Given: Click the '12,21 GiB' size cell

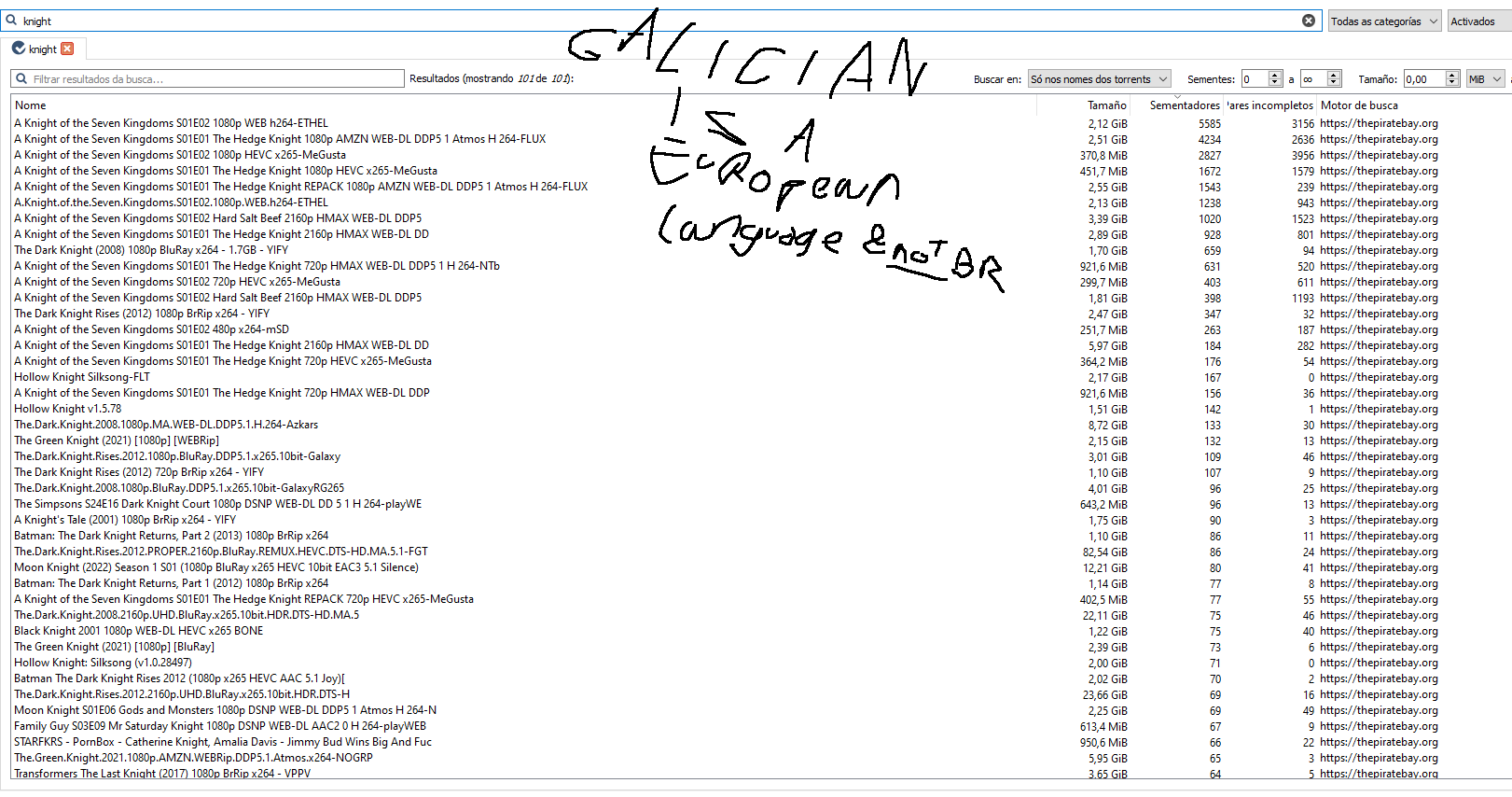Looking at the screenshot, I should click(1104, 567).
